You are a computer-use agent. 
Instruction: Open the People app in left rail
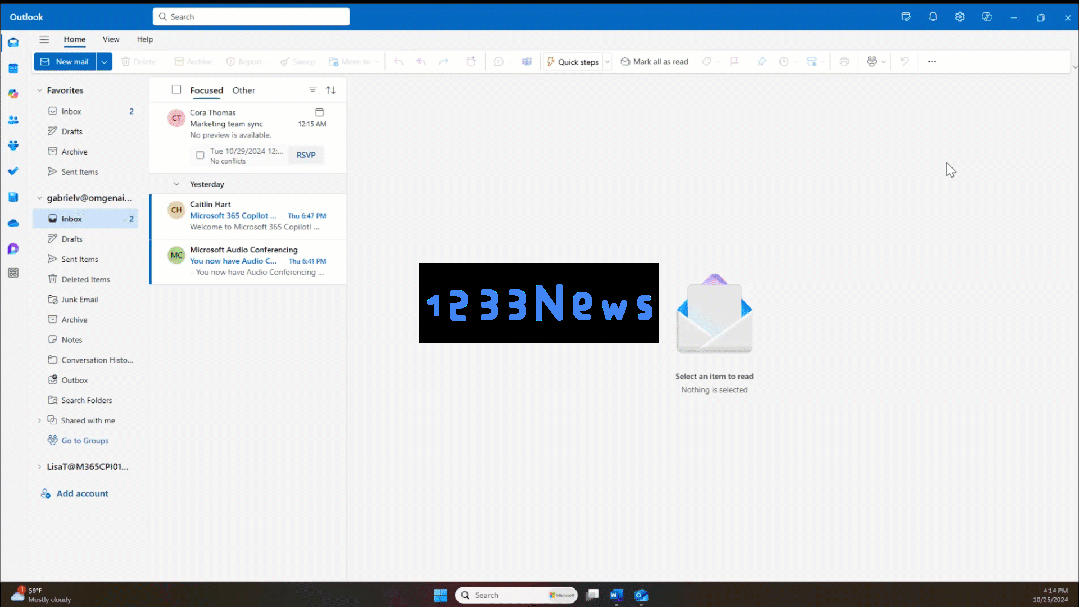coord(13,120)
